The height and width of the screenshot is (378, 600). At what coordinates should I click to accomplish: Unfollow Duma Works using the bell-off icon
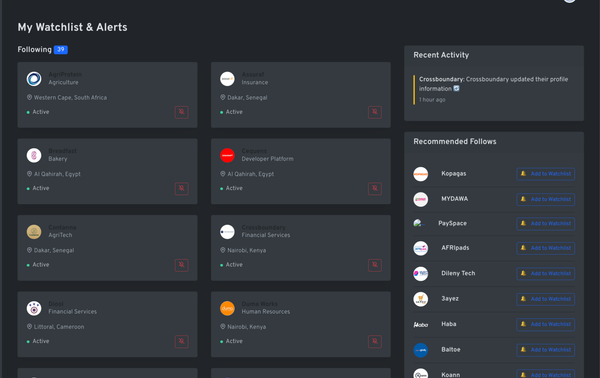point(375,342)
